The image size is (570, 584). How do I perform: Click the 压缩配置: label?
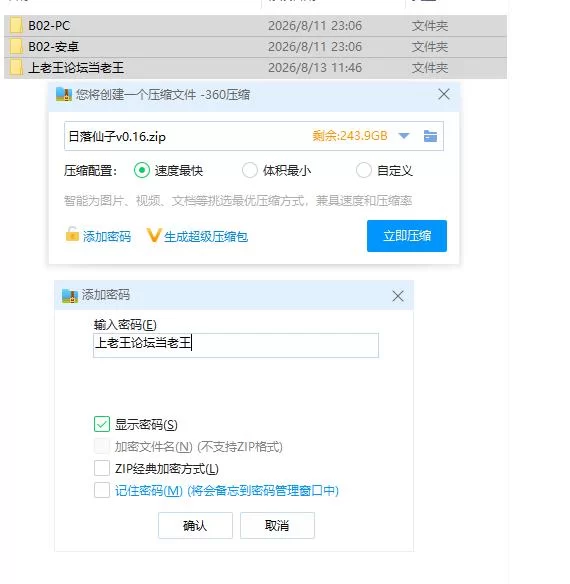coord(91,171)
